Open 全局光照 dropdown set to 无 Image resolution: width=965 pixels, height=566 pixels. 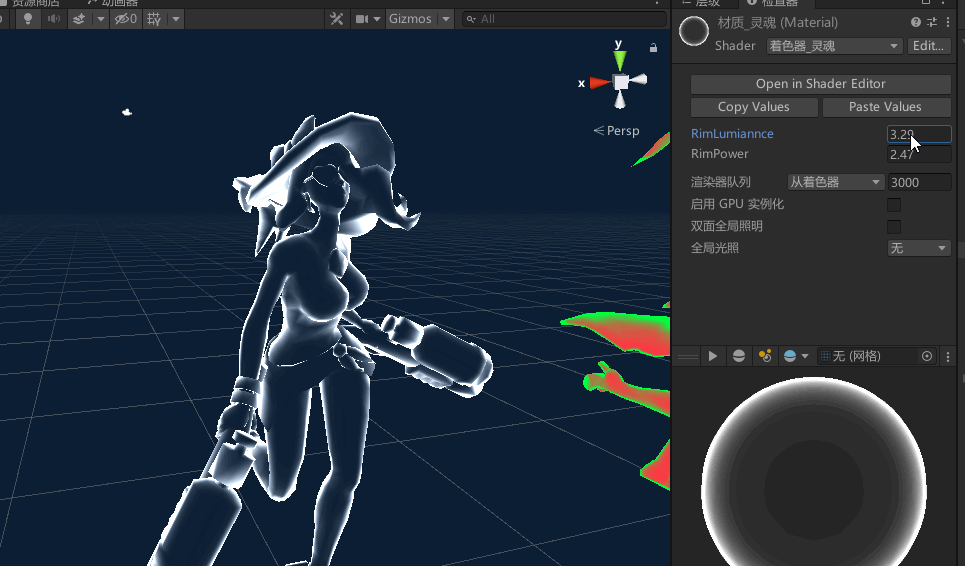tap(919, 248)
